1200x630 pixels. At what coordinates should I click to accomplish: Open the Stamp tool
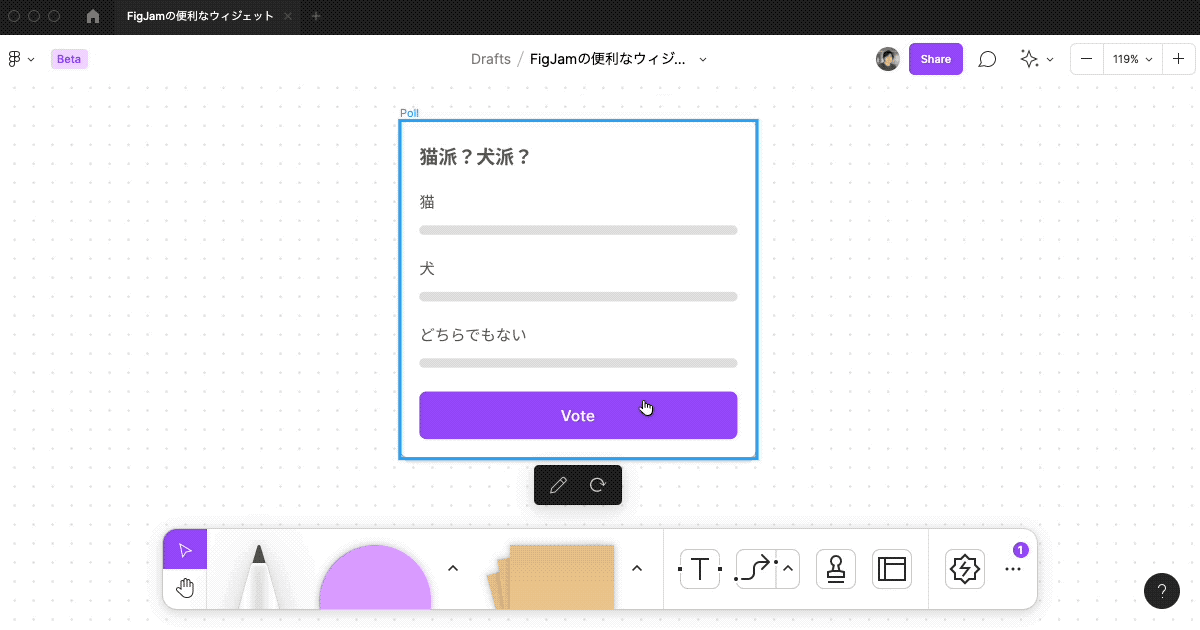pos(835,568)
